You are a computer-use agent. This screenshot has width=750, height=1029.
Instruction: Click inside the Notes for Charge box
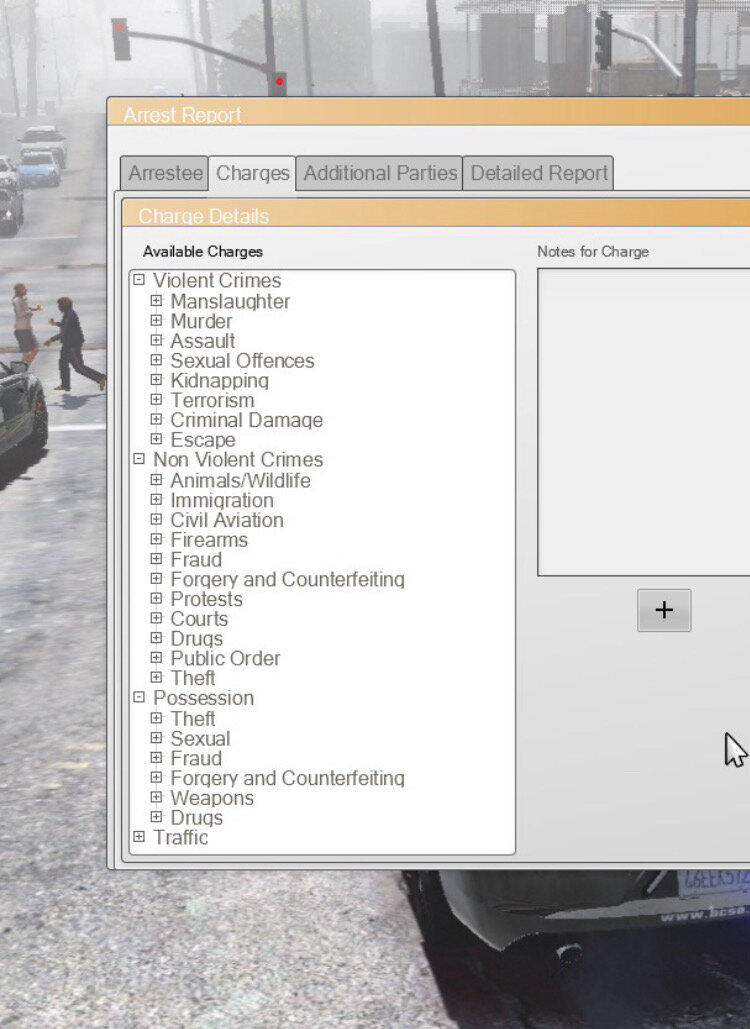click(x=645, y=422)
